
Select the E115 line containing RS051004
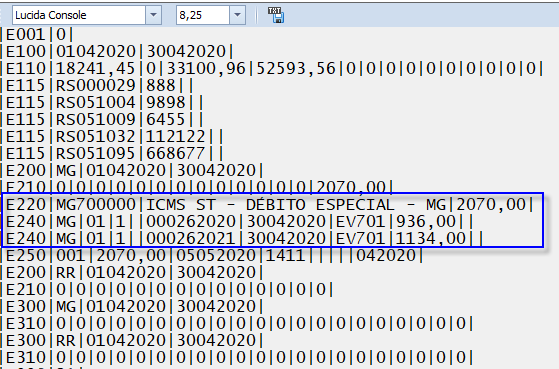(102, 102)
